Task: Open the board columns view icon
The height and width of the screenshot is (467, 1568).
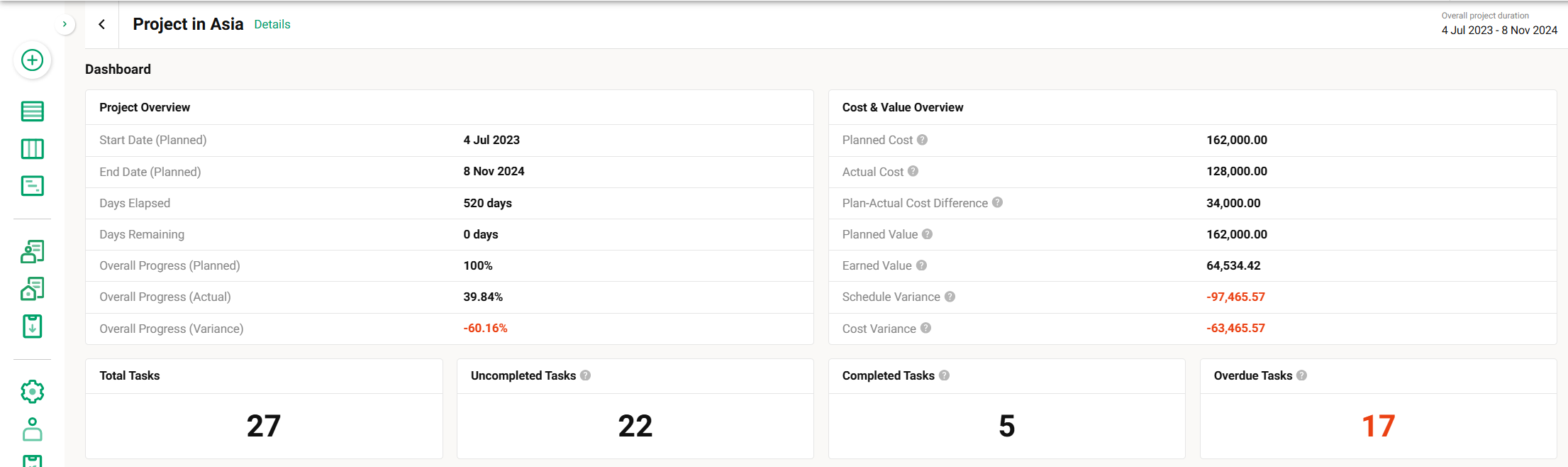Action: [x=32, y=149]
